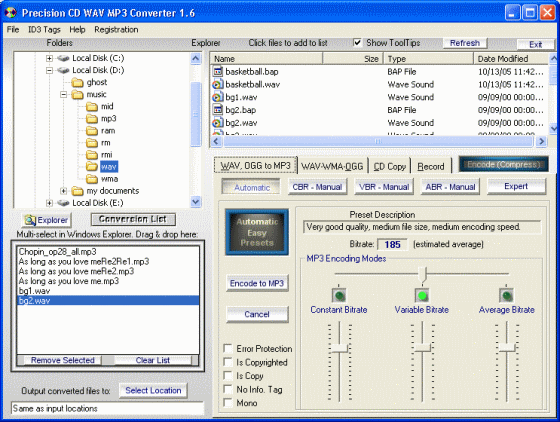Click the encoding mode horizontal slider handle
560x422 pixels.
[423, 275]
